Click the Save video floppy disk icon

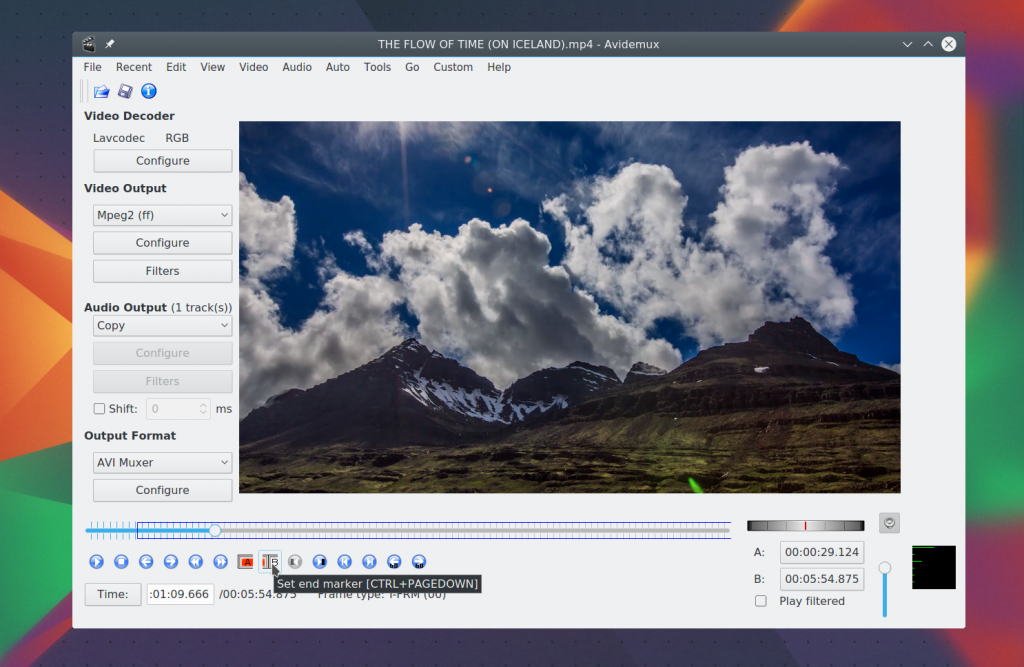click(x=125, y=91)
